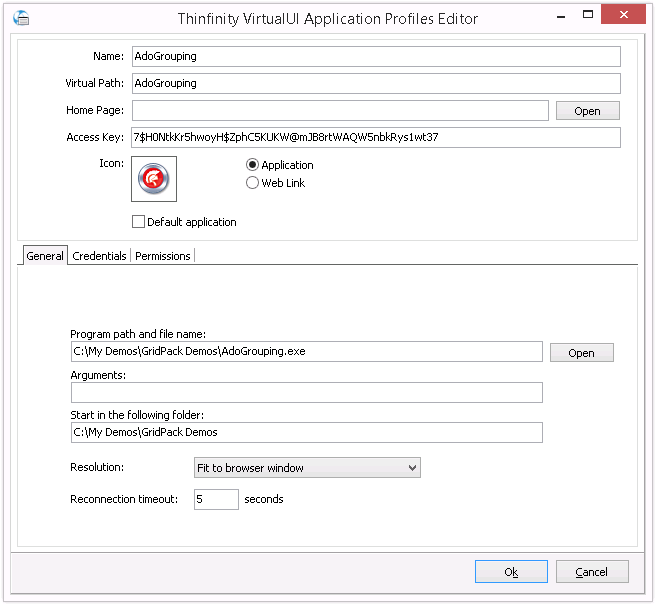Focus the Virtual Path input field

(x=376, y=84)
